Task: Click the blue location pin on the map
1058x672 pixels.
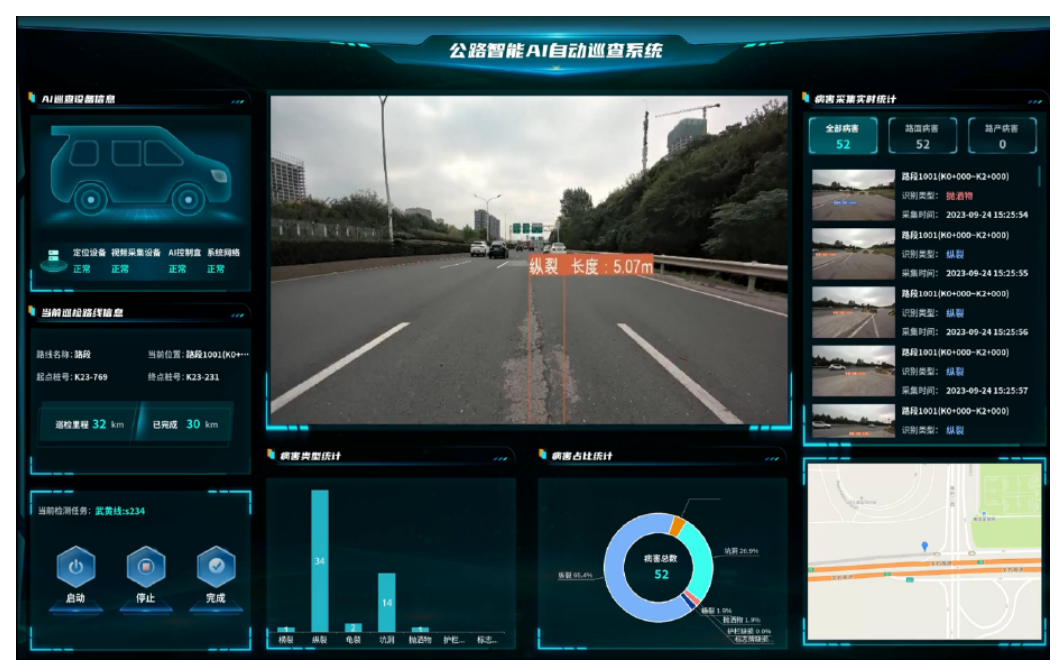Action: tap(924, 547)
